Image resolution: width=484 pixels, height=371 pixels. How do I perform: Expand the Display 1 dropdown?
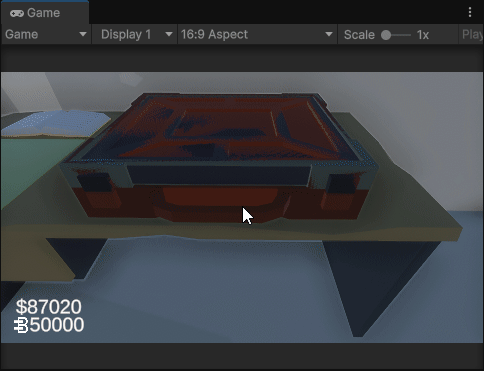[x=135, y=34]
